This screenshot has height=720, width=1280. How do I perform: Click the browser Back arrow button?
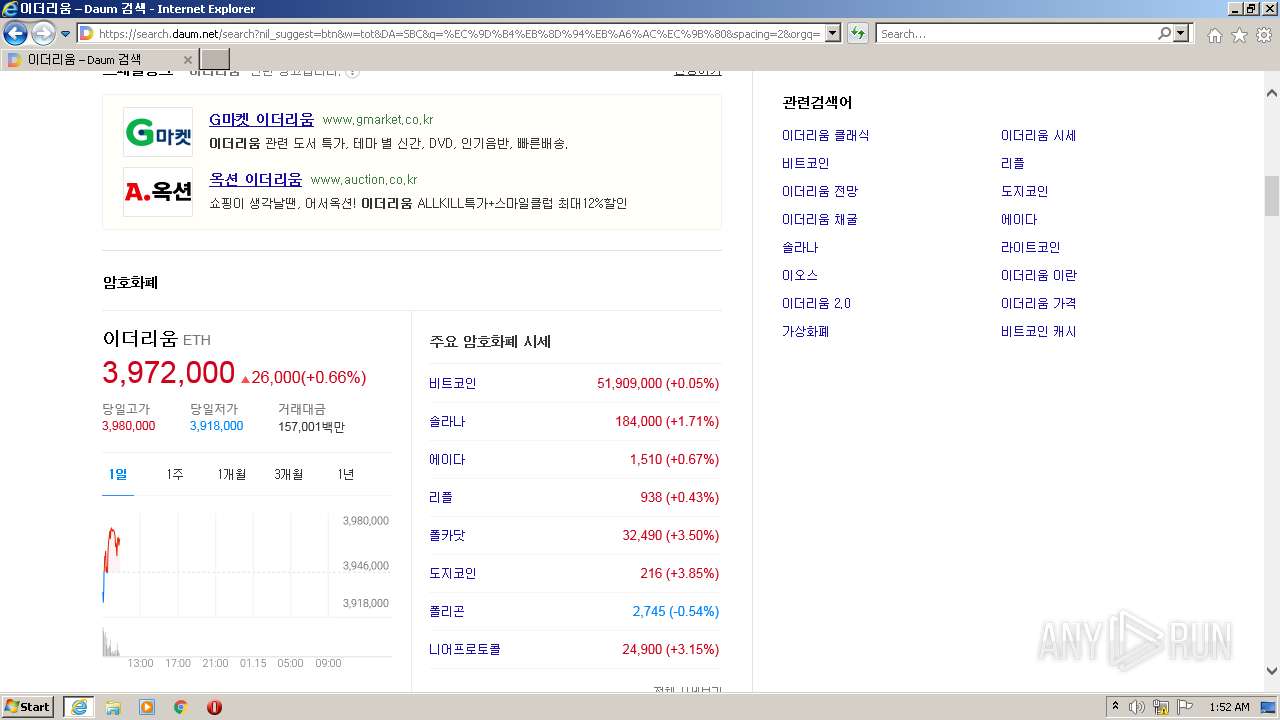click(15, 33)
